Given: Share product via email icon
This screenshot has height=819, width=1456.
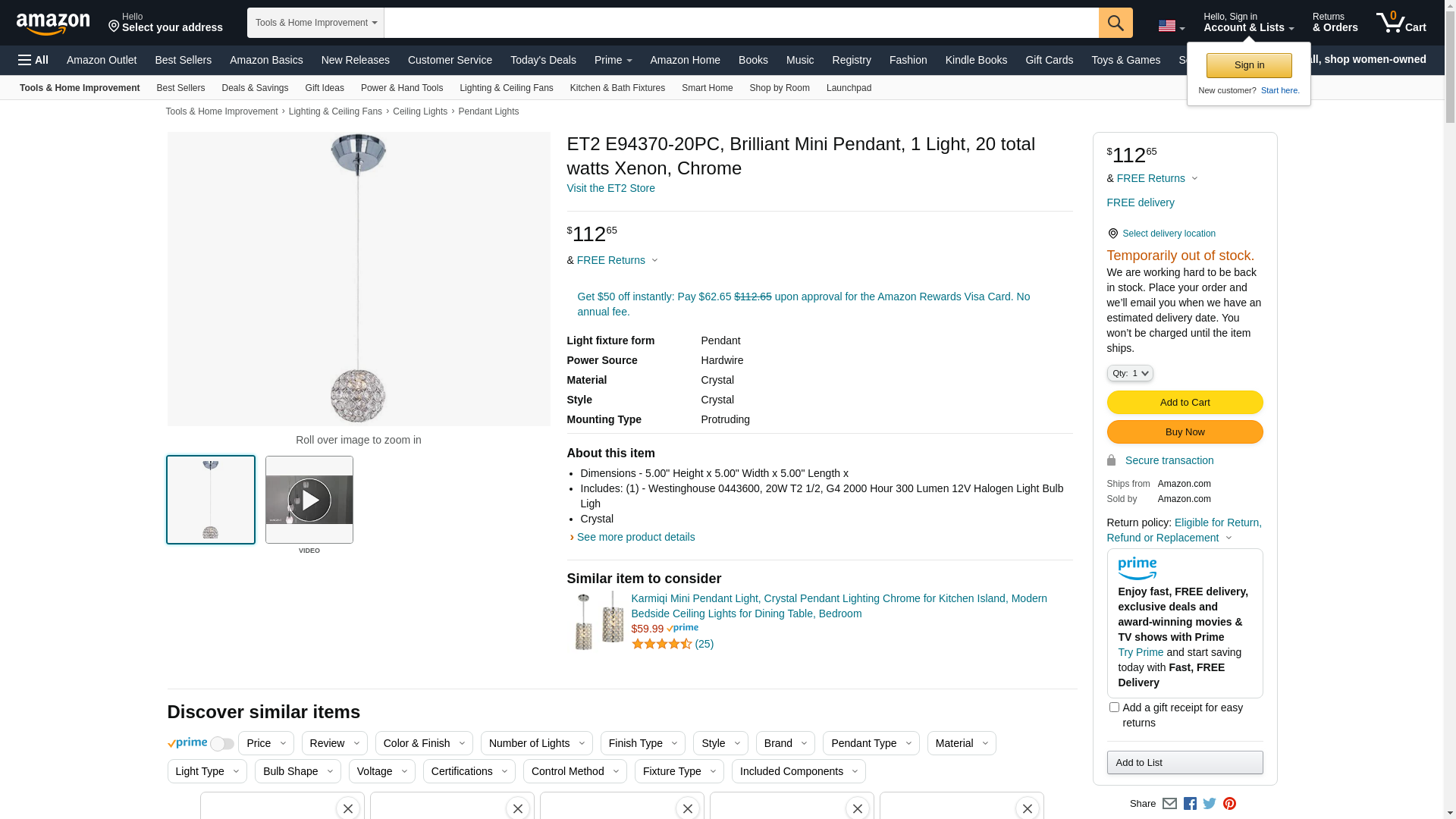Looking at the screenshot, I should (1169, 804).
